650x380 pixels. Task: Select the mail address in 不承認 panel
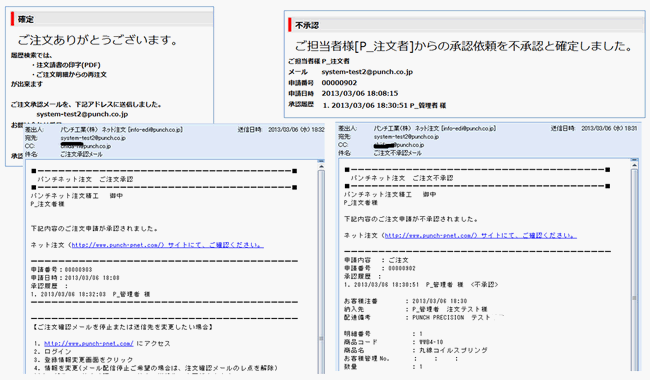tap(367, 72)
